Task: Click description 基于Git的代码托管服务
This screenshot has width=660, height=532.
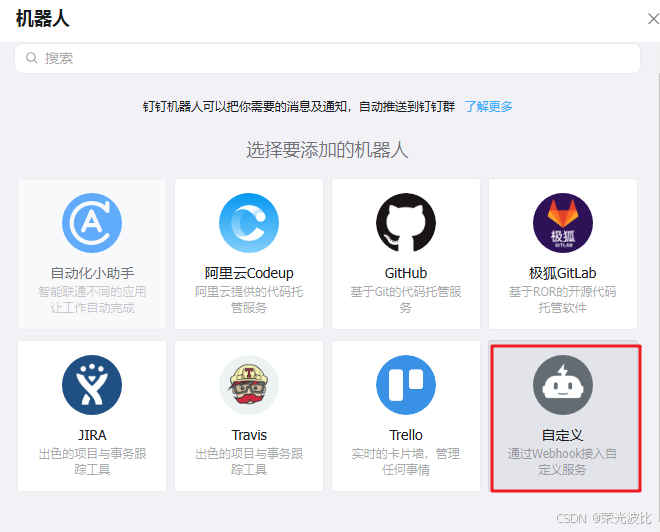Action: coord(406,300)
